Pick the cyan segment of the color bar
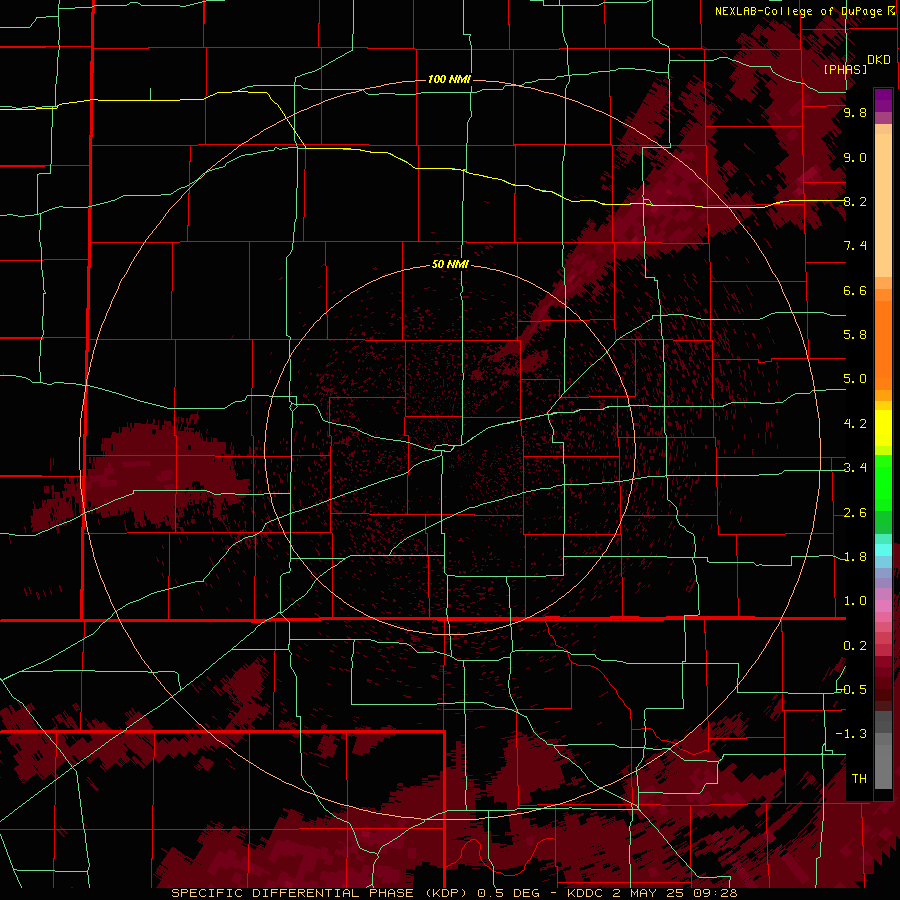The width and height of the screenshot is (900, 900). click(x=883, y=550)
